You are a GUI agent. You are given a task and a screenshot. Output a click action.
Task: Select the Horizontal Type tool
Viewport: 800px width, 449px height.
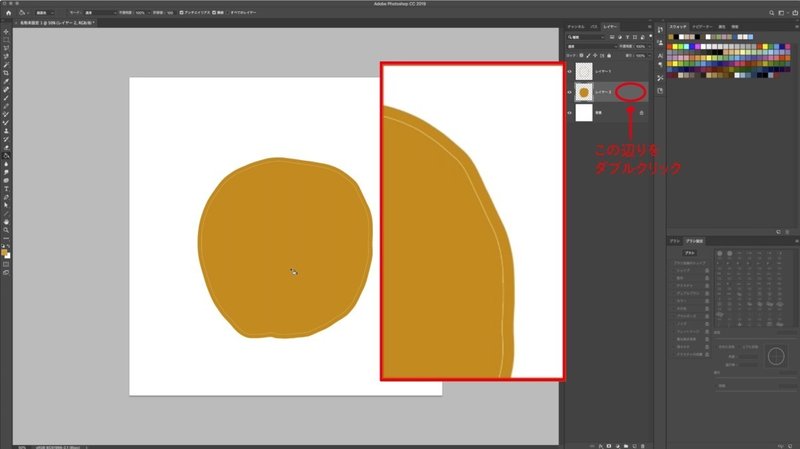tap(6, 189)
